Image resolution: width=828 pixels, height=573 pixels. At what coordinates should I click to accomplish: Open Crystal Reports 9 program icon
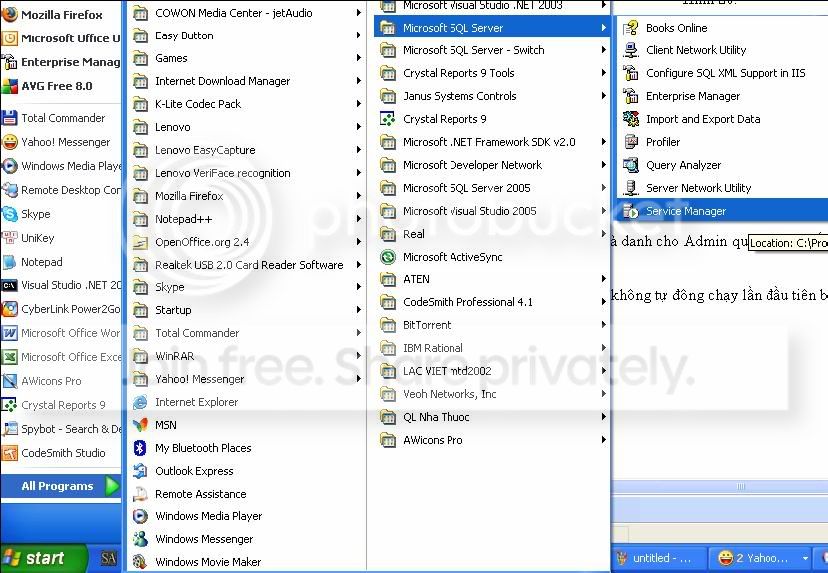[x=388, y=119]
